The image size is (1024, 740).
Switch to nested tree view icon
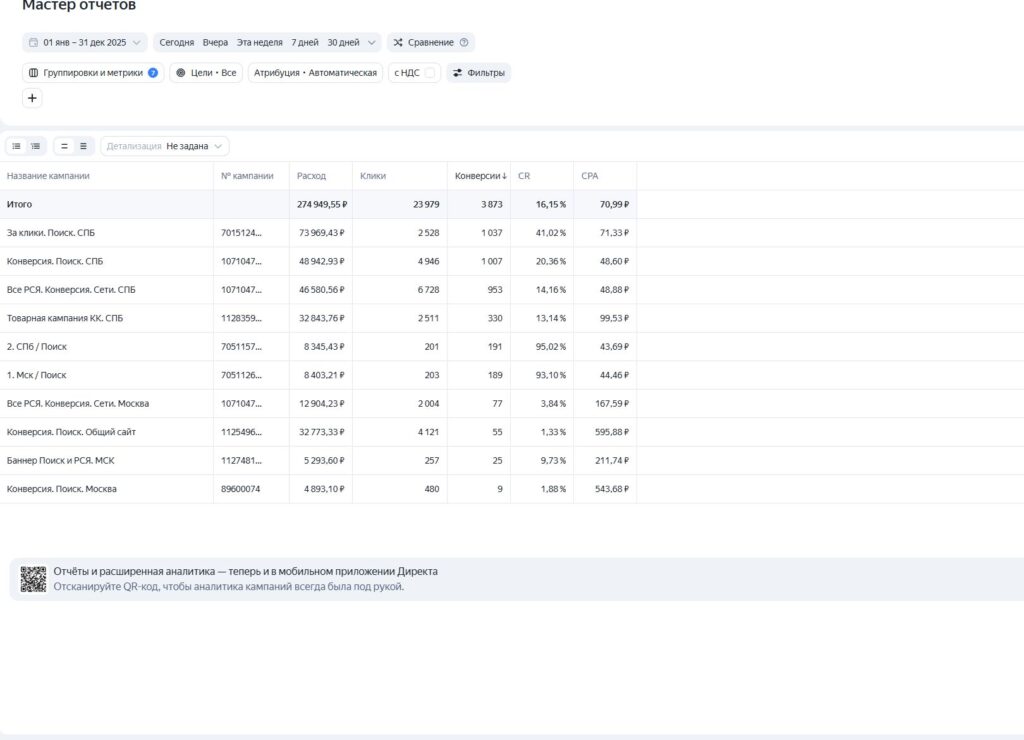(x=36, y=146)
